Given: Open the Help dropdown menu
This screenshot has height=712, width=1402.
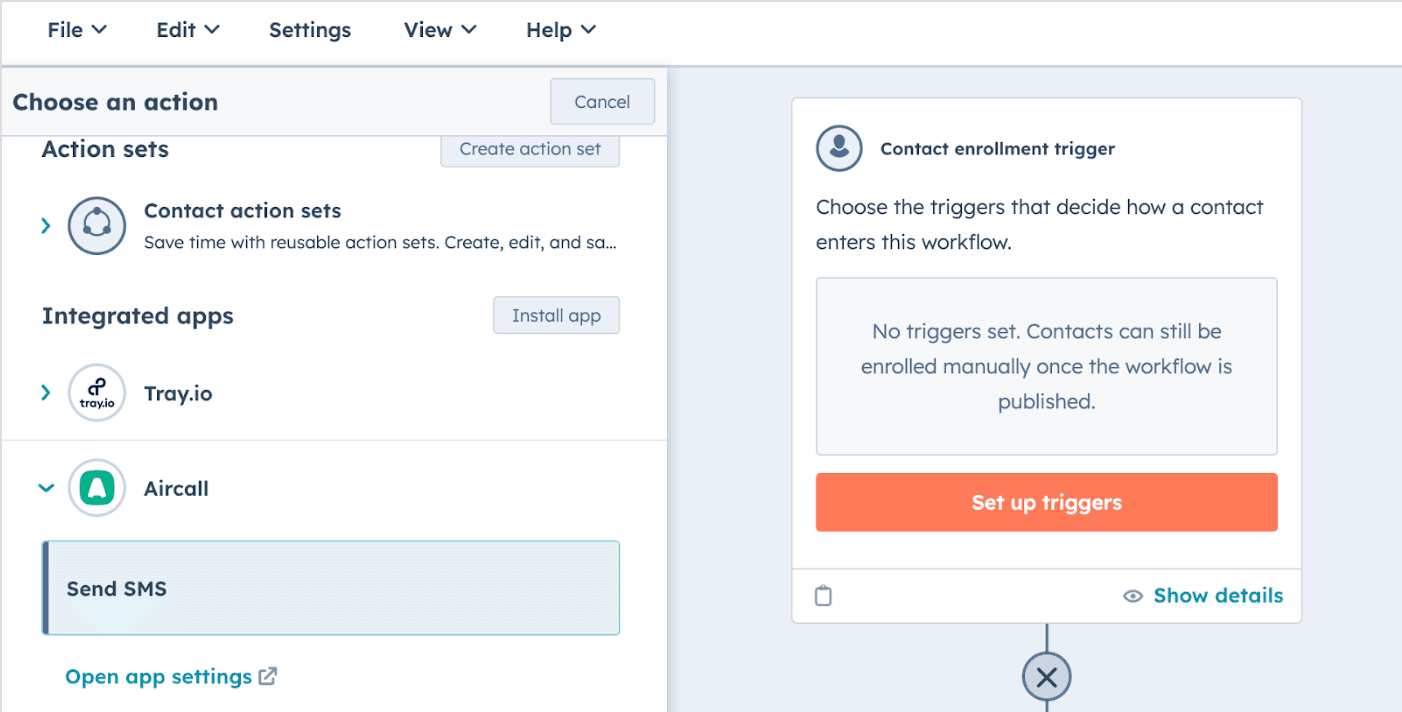Looking at the screenshot, I should [560, 30].
